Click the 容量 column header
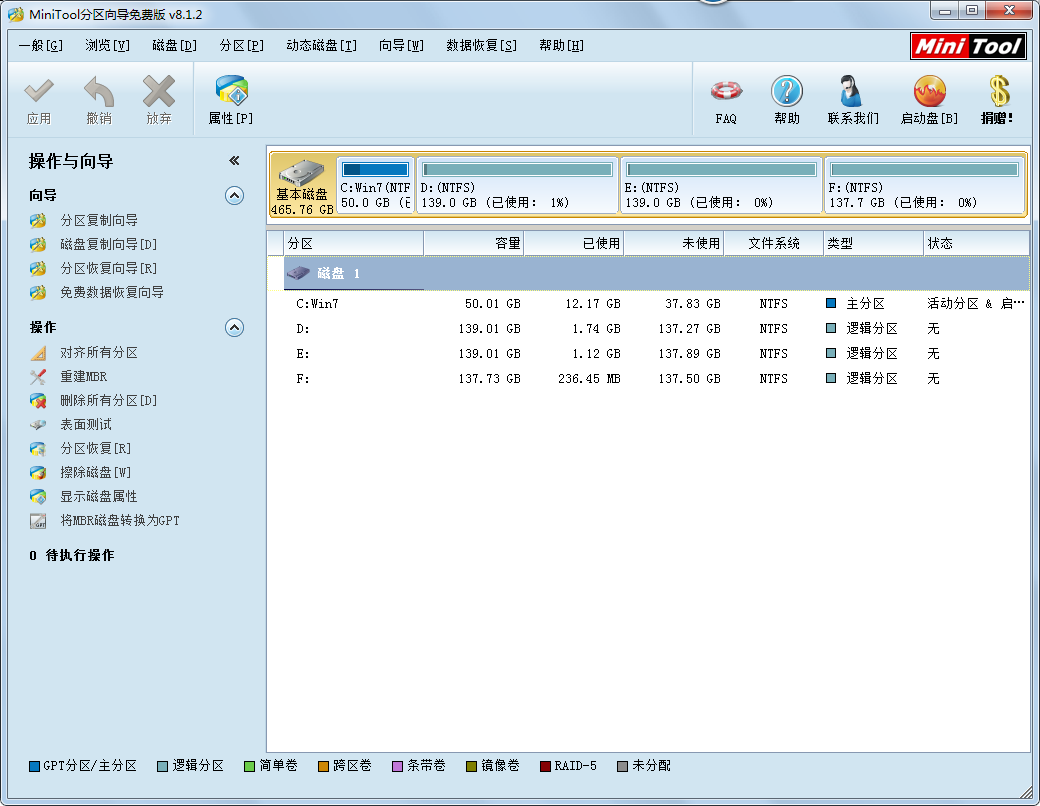This screenshot has height=806, width=1040. pyautogui.click(x=474, y=243)
